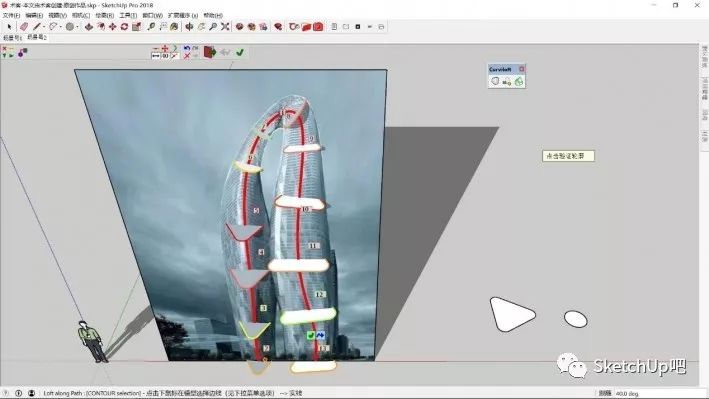This screenshot has width=709, height=399.
Task: Toggle the green check on tower contour
Action: [311, 335]
